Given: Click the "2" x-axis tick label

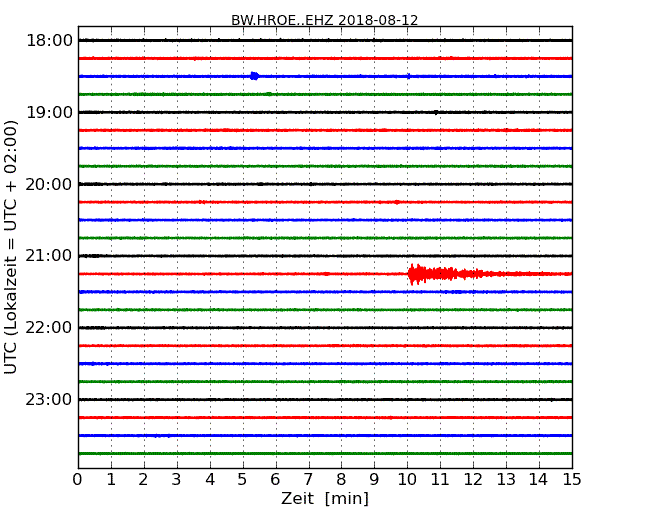Looking at the screenshot, I should coord(144,480).
